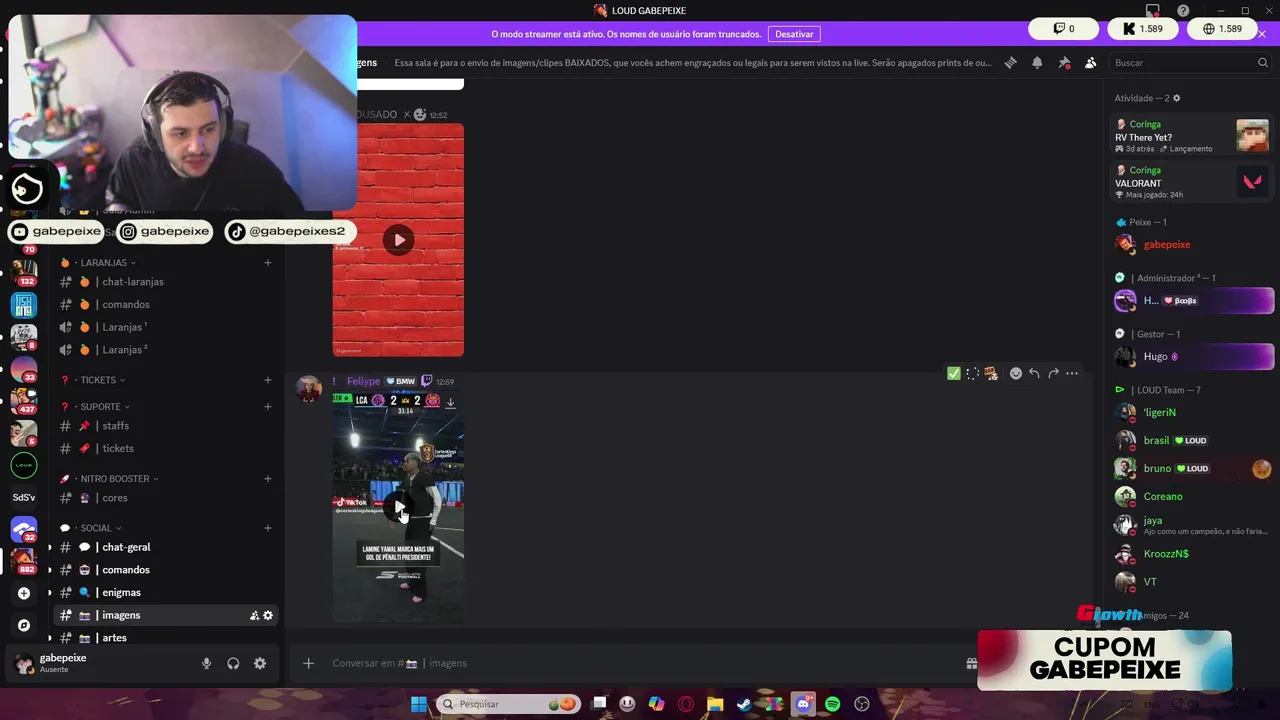Image resolution: width=1280 pixels, height=720 pixels.
Task: Create channel in NITRO BOOSTER category
Action: pos(267,479)
